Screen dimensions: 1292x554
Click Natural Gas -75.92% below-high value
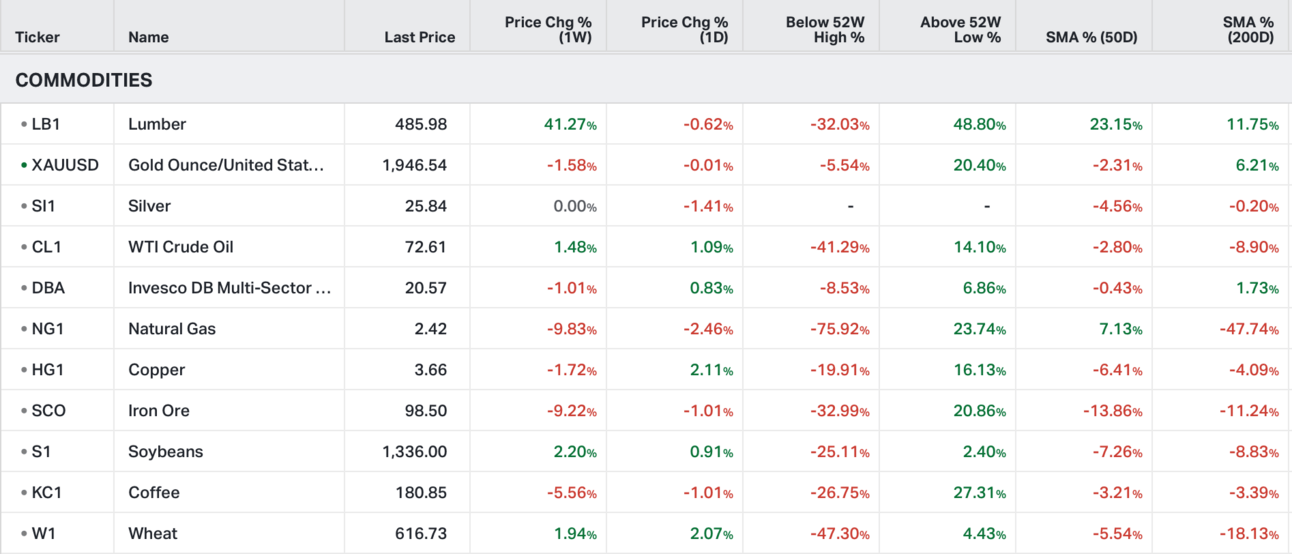click(x=839, y=329)
